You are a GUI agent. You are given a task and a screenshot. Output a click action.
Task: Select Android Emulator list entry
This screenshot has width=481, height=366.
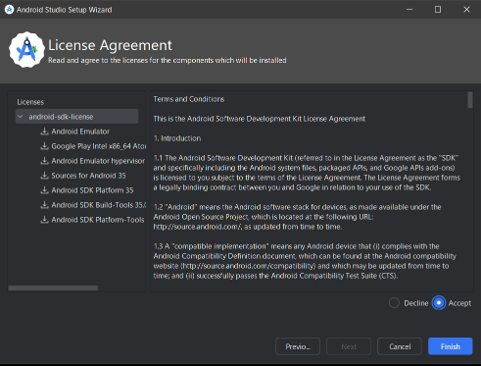coord(80,131)
